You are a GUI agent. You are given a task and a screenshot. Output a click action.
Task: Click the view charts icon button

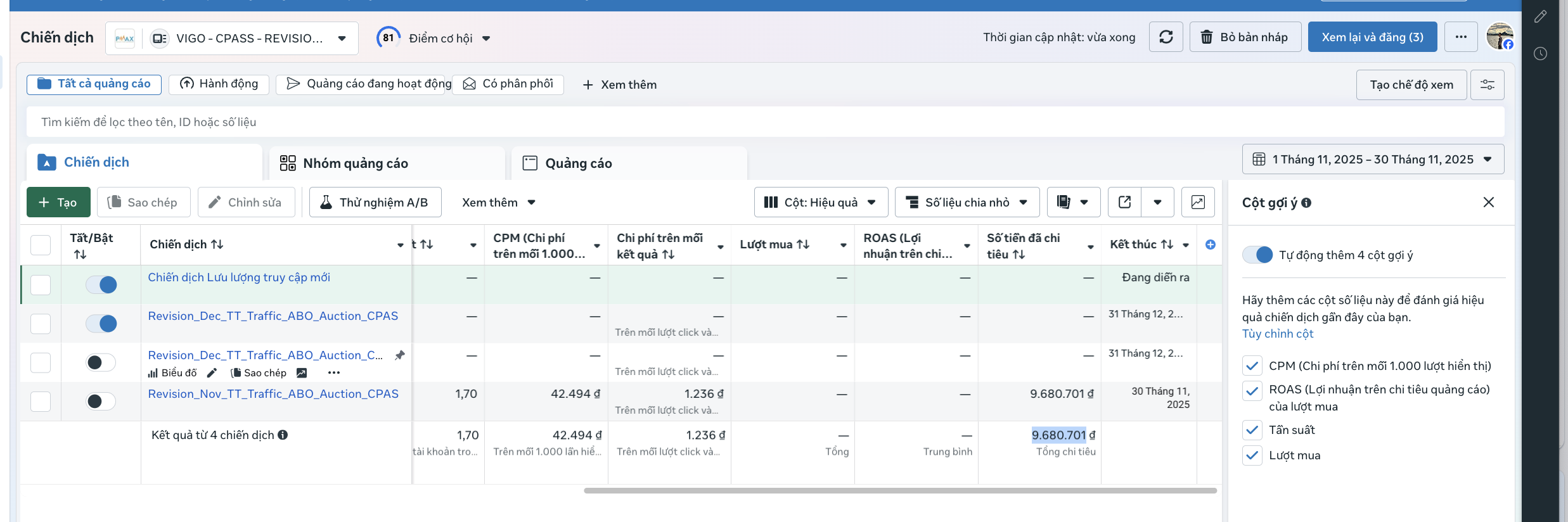pos(1198,202)
